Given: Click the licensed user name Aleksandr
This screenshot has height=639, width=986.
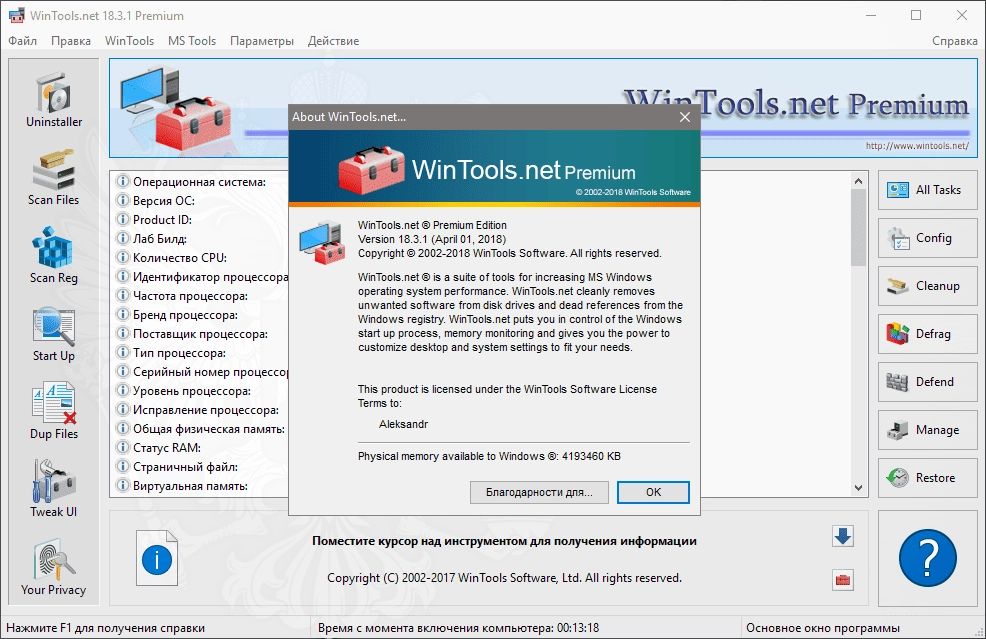Looking at the screenshot, I should pyautogui.click(x=403, y=425).
